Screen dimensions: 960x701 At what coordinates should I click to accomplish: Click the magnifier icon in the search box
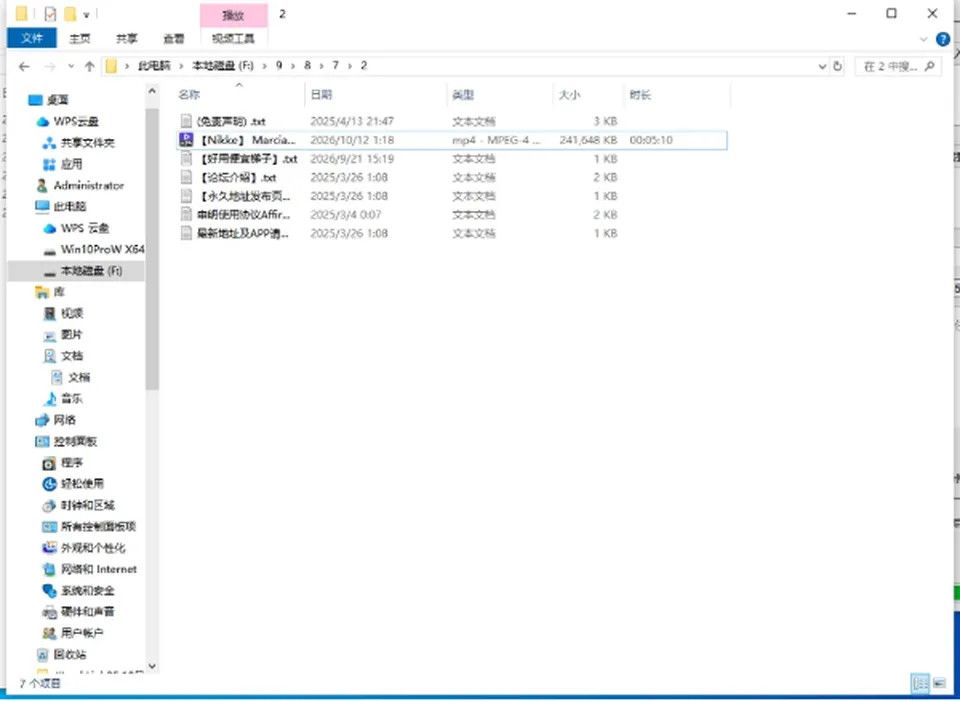tap(929, 66)
